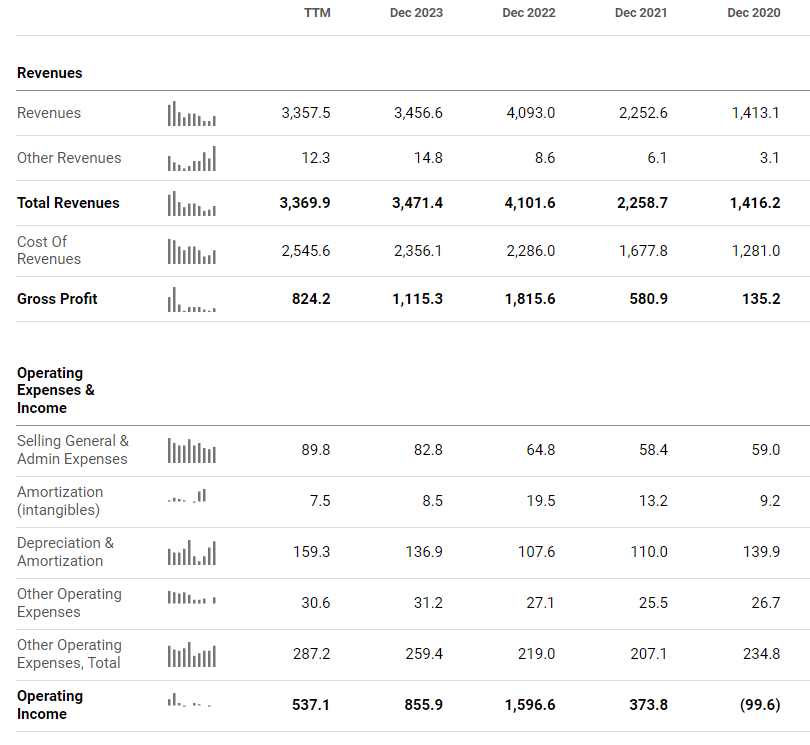
Task: Select the Gross Profit sparkline chart
Action: click(x=191, y=300)
